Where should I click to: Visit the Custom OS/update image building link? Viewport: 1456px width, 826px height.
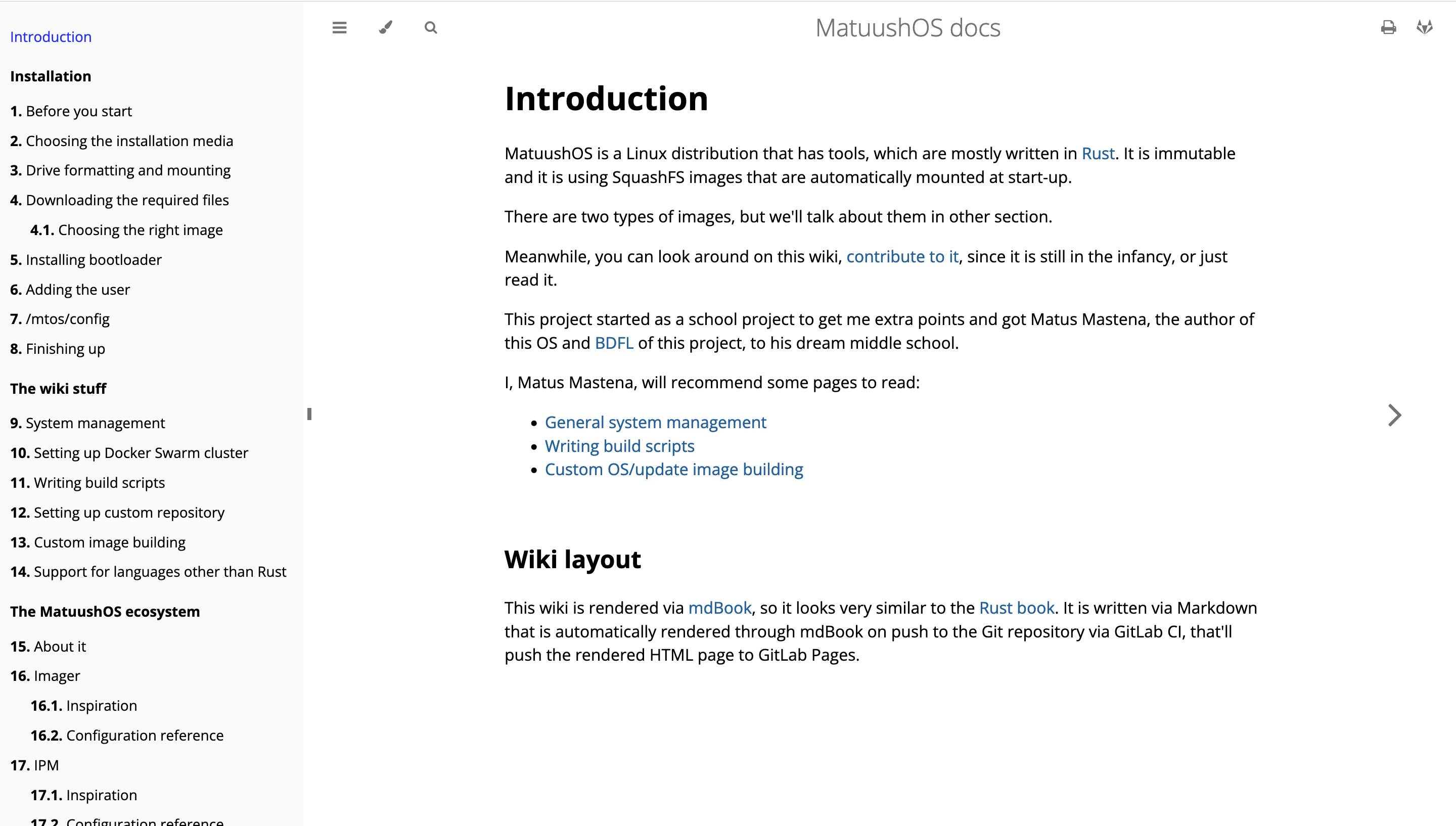(x=674, y=469)
